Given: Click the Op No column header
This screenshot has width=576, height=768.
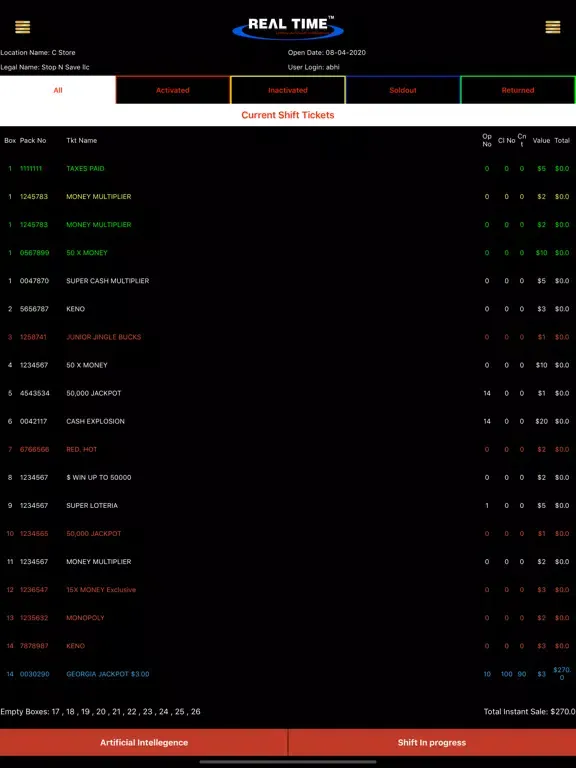Looking at the screenshot, I should point(487,141).
